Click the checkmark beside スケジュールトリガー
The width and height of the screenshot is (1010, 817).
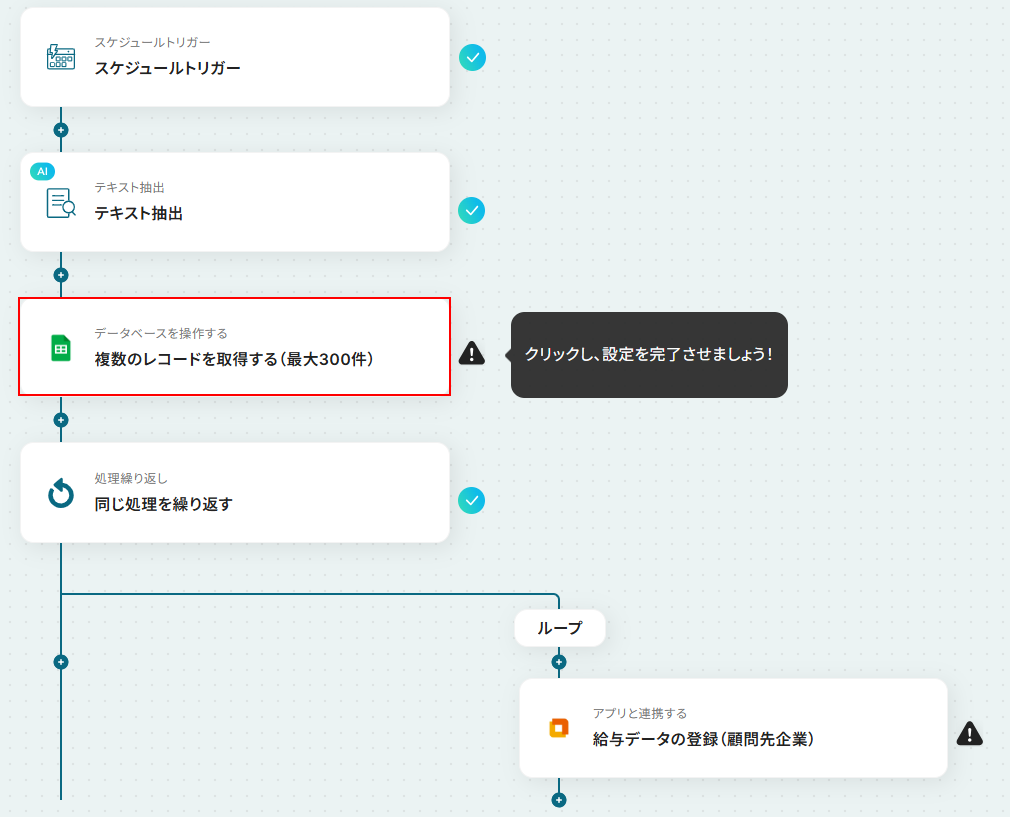[x=472, y=57]
